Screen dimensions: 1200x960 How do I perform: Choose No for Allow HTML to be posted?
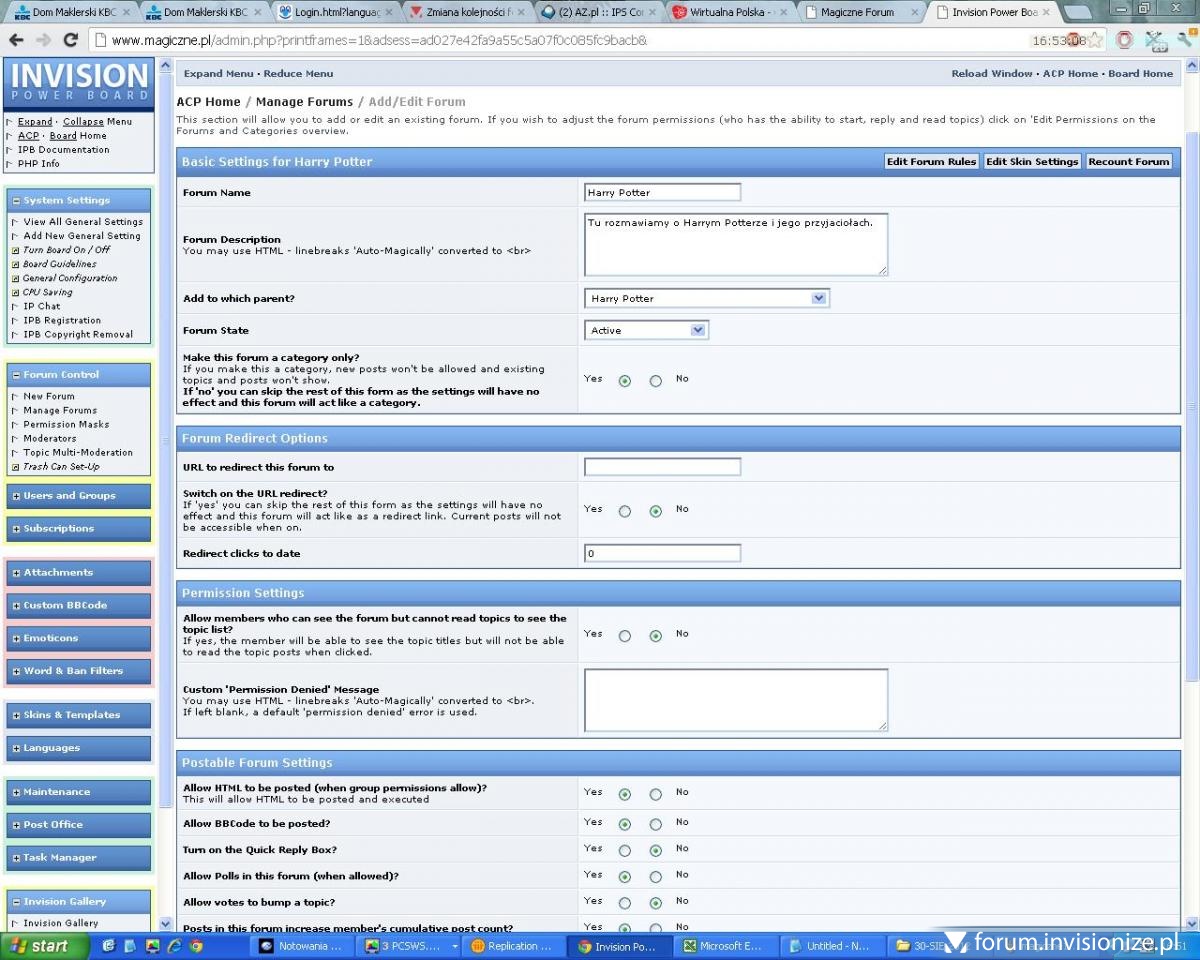655,795
